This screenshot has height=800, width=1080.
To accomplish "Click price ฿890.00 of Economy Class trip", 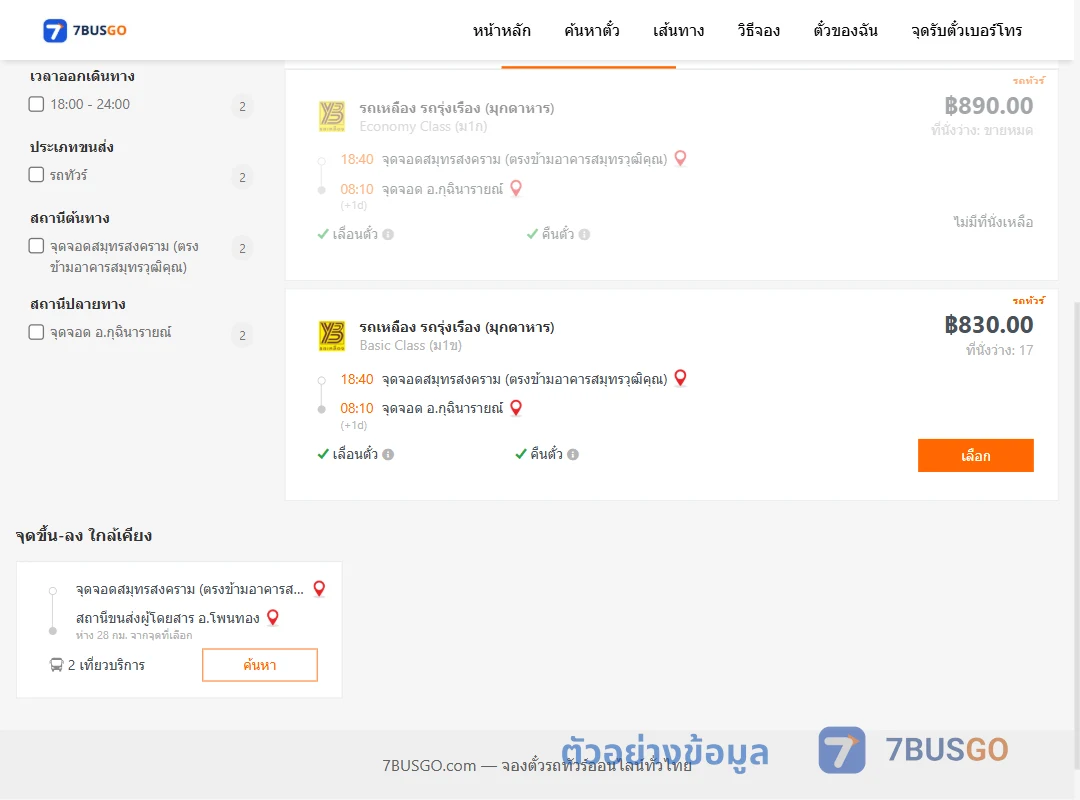I will point(988,105).
